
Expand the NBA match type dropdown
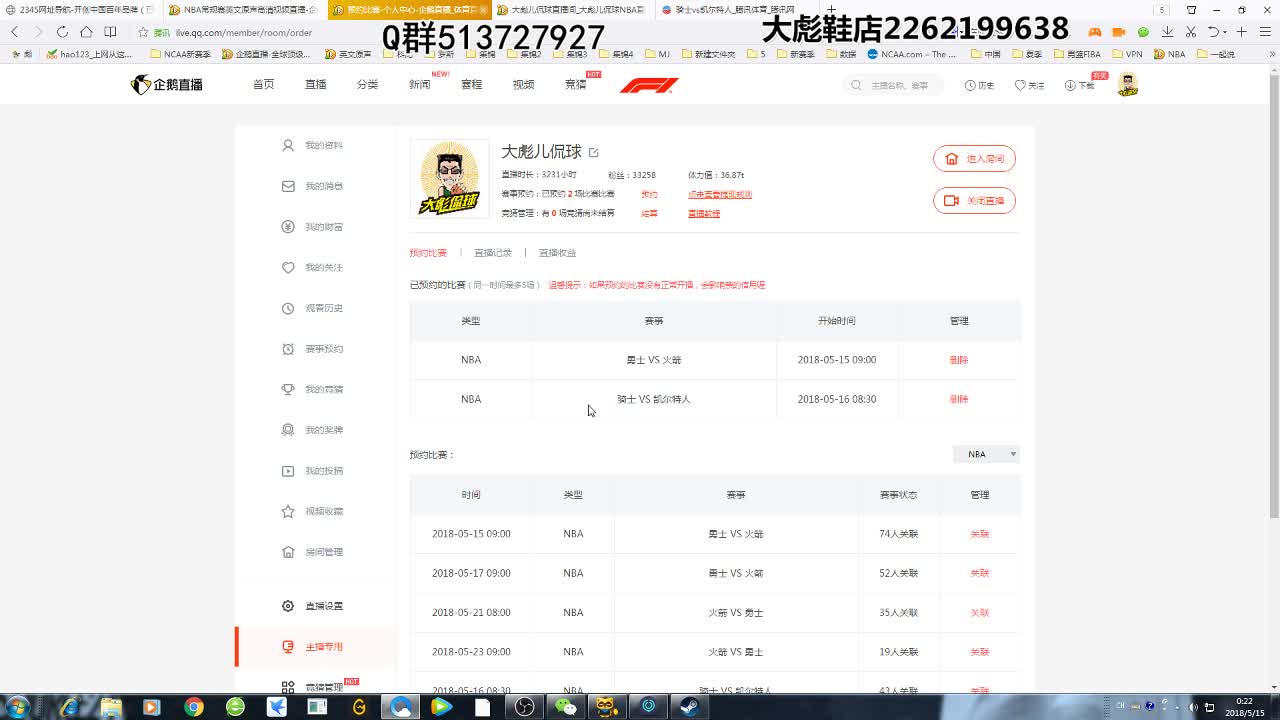coord(986,454)
